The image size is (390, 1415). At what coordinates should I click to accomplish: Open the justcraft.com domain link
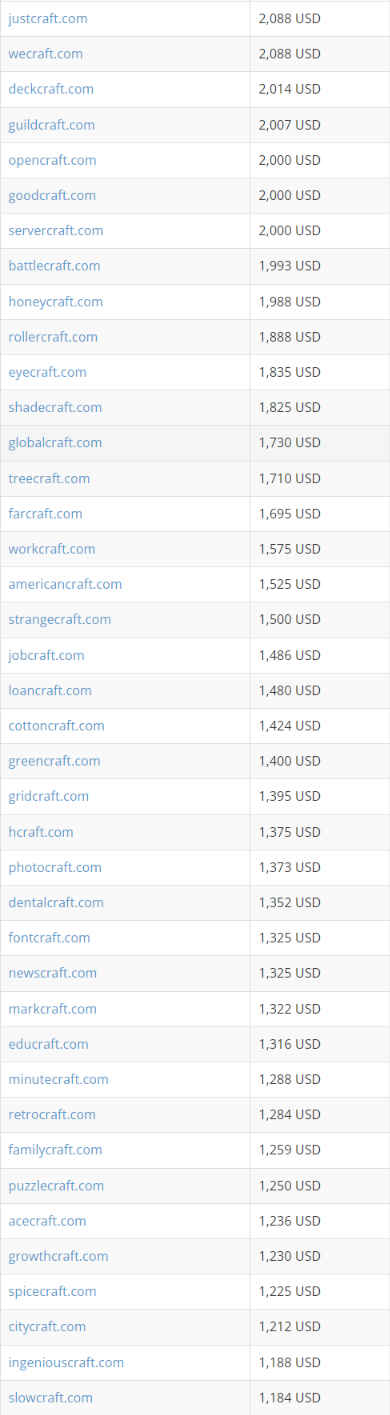(x=48, y=19)
